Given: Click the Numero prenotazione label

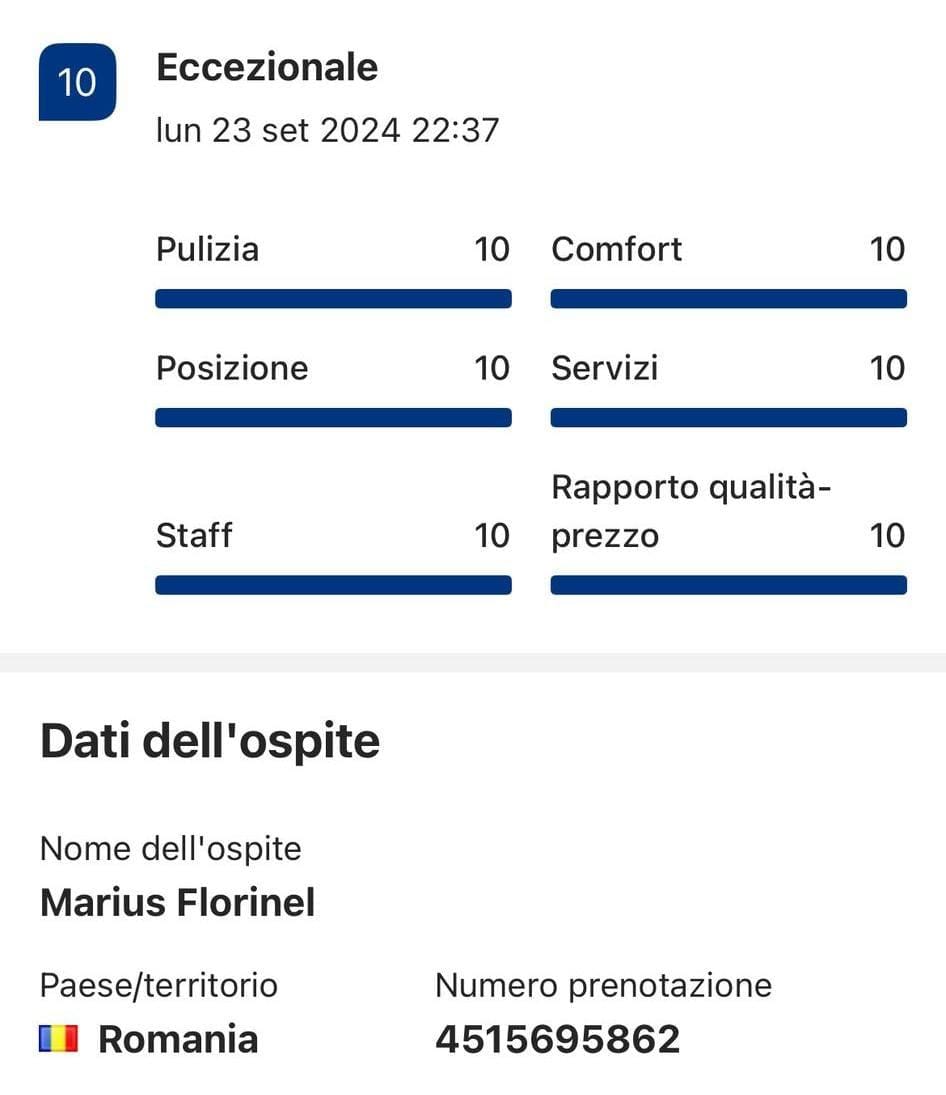Looking at the screenshot, I should click(x=603, y=985).
